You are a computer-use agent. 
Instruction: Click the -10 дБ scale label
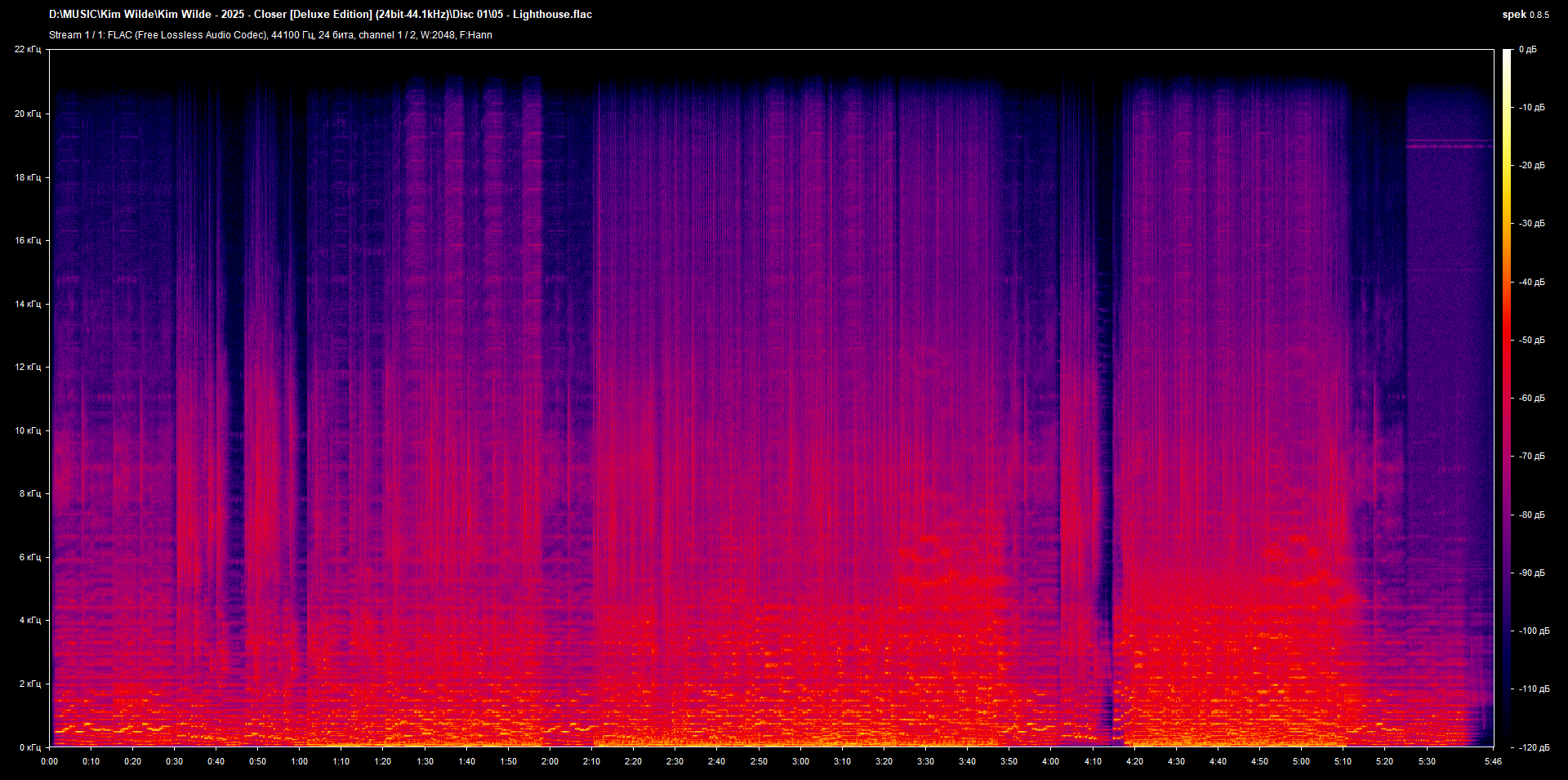[1532, 107]
